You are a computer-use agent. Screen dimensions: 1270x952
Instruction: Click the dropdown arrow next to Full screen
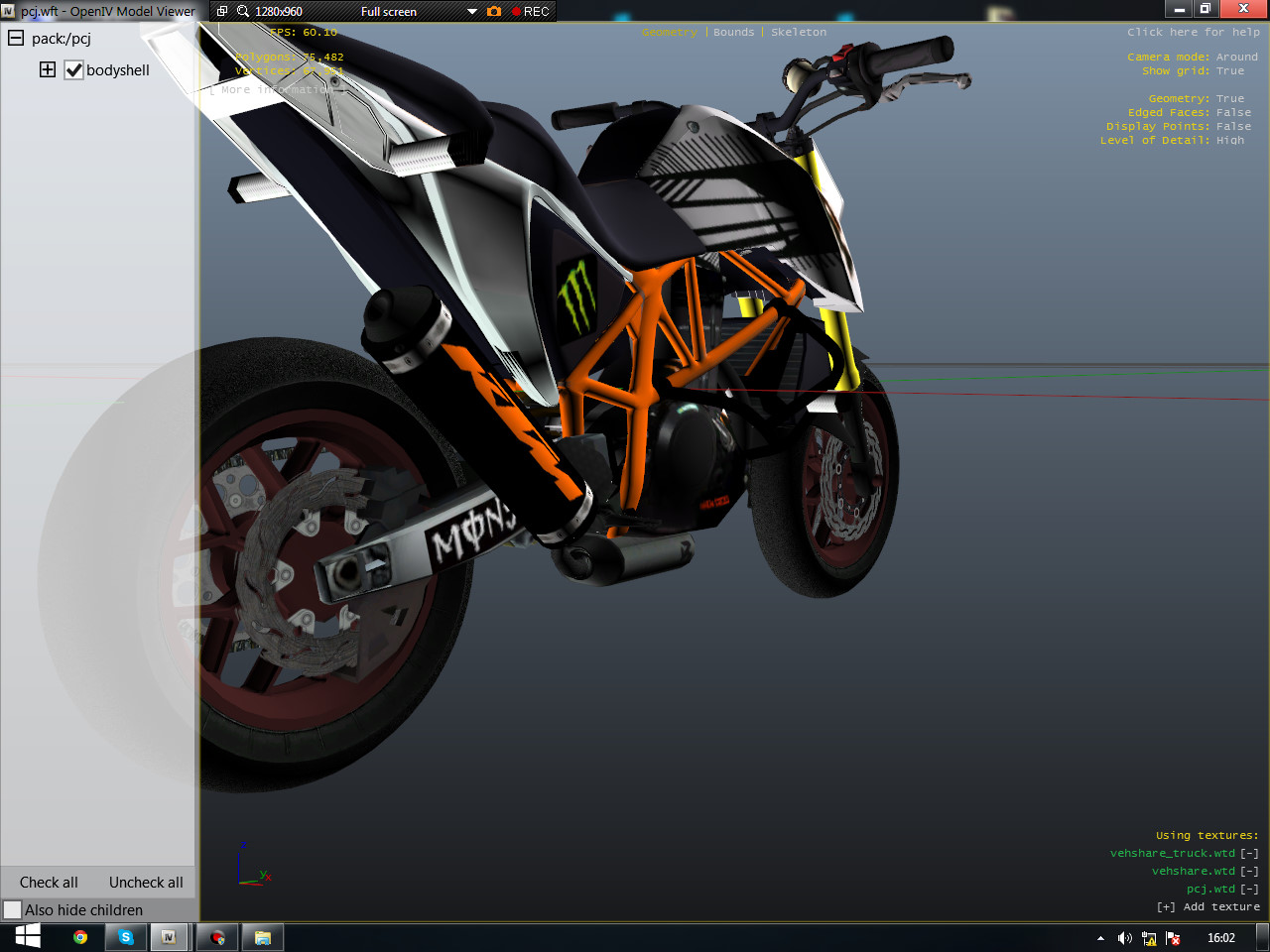point(472,12)
